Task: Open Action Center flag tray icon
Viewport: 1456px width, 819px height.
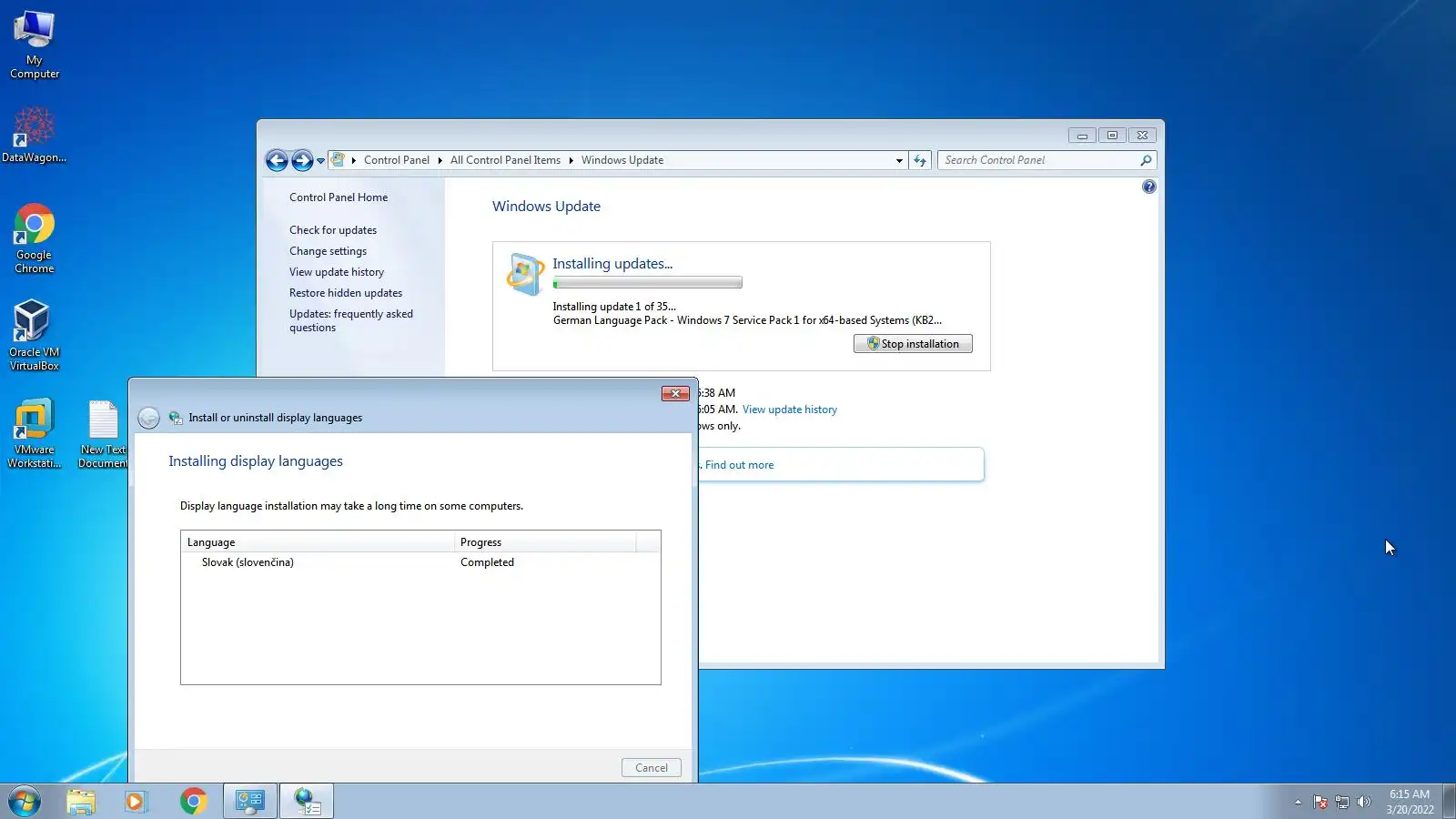Action: pyautogui.click(x=1320, y=802)
